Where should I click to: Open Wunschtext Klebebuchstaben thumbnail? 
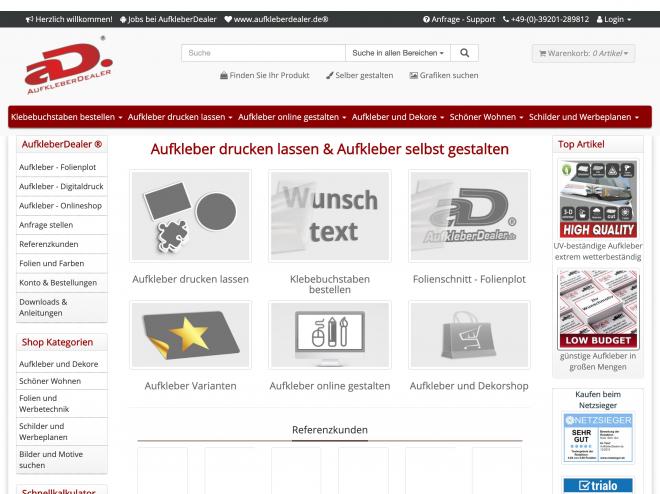[x=330, y=216]
